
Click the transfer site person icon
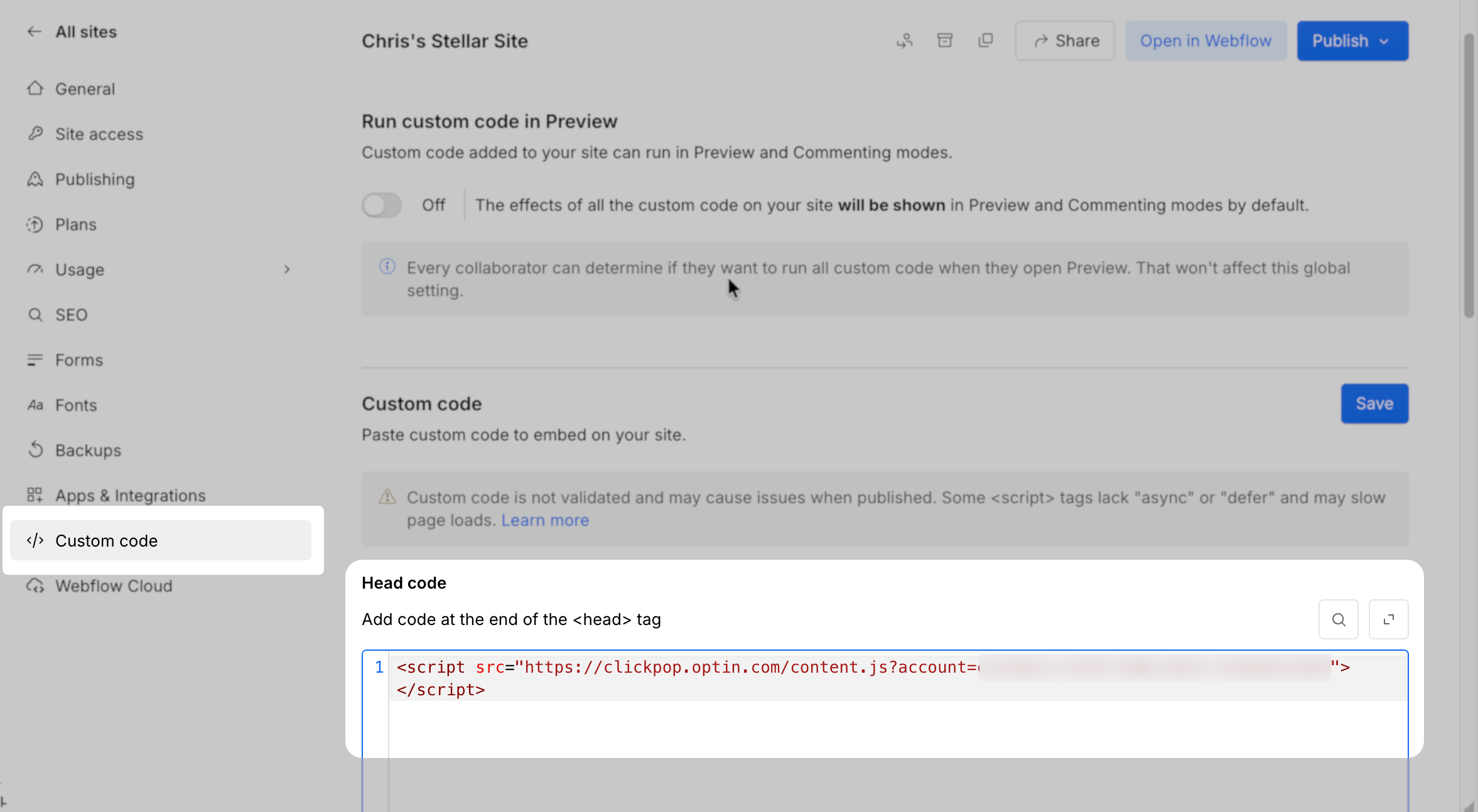click(905, 41)
